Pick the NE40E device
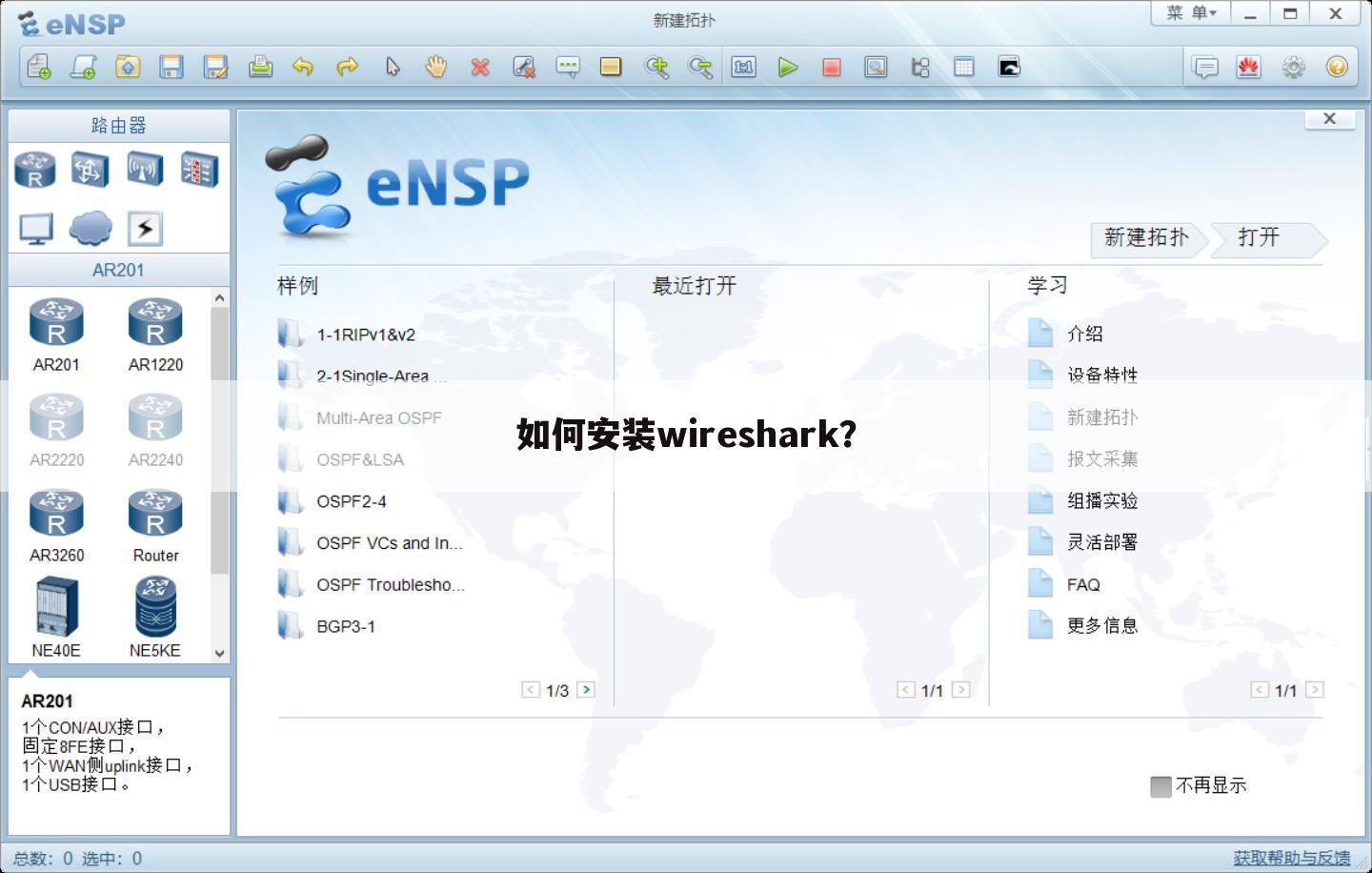 tap(56, 618)
